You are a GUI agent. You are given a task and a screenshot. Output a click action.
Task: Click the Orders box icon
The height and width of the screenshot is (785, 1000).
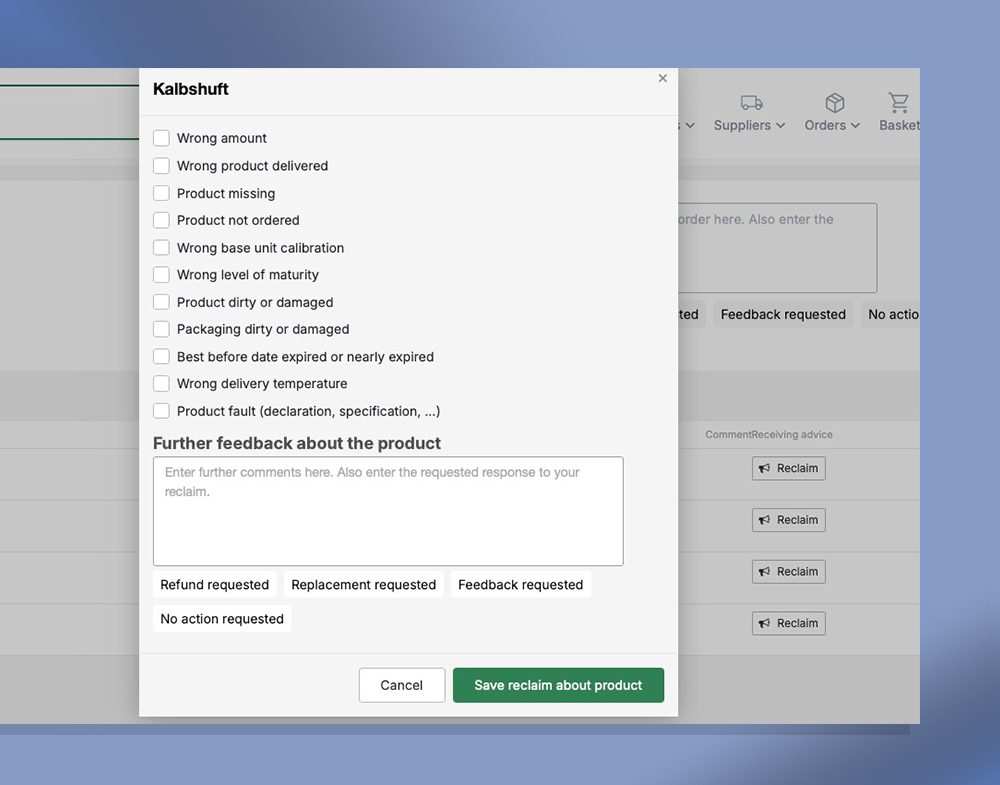[834, 103]
